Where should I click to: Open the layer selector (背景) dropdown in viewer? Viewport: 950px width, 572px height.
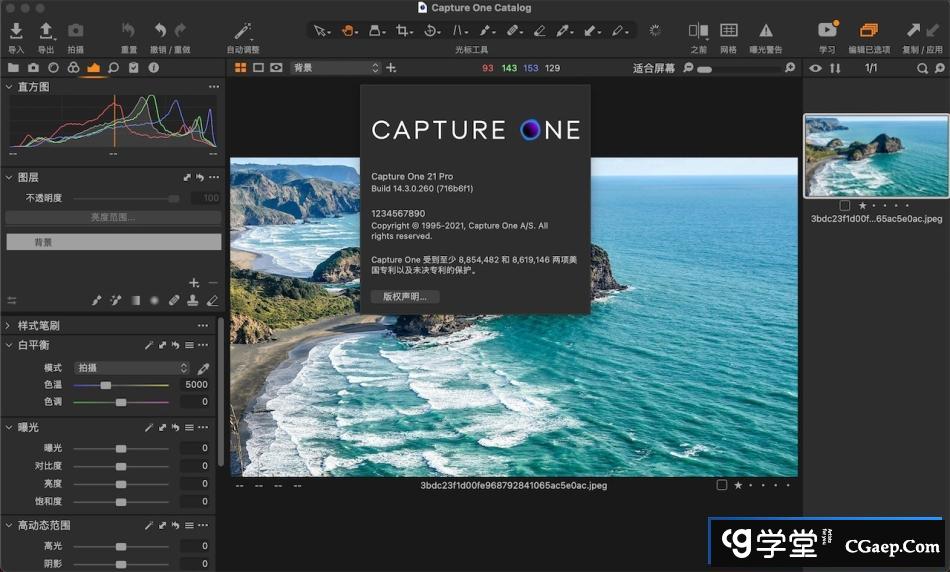click(x=336, y=68)
